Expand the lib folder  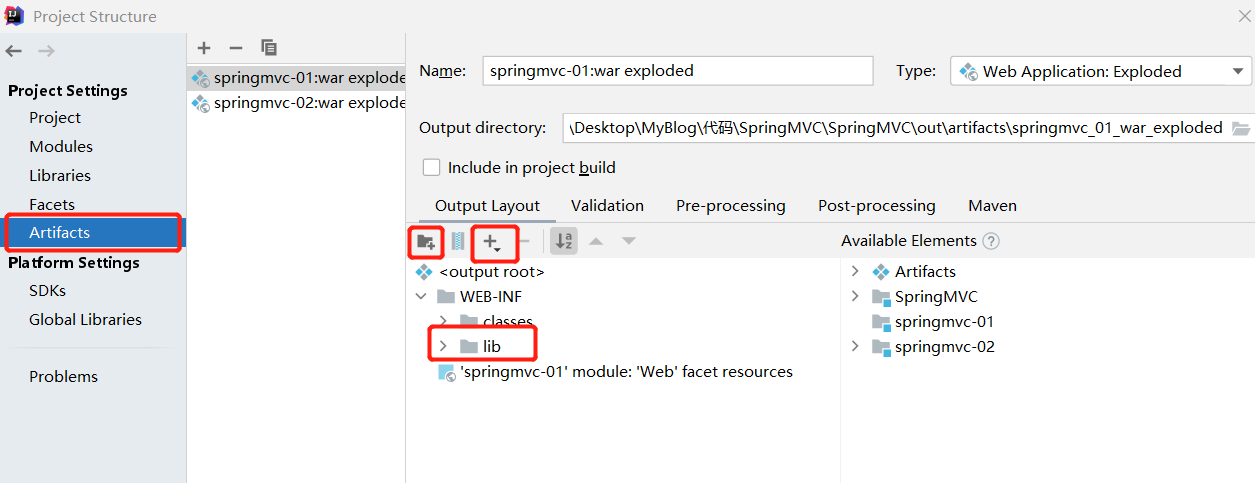[x=443, y=347]
